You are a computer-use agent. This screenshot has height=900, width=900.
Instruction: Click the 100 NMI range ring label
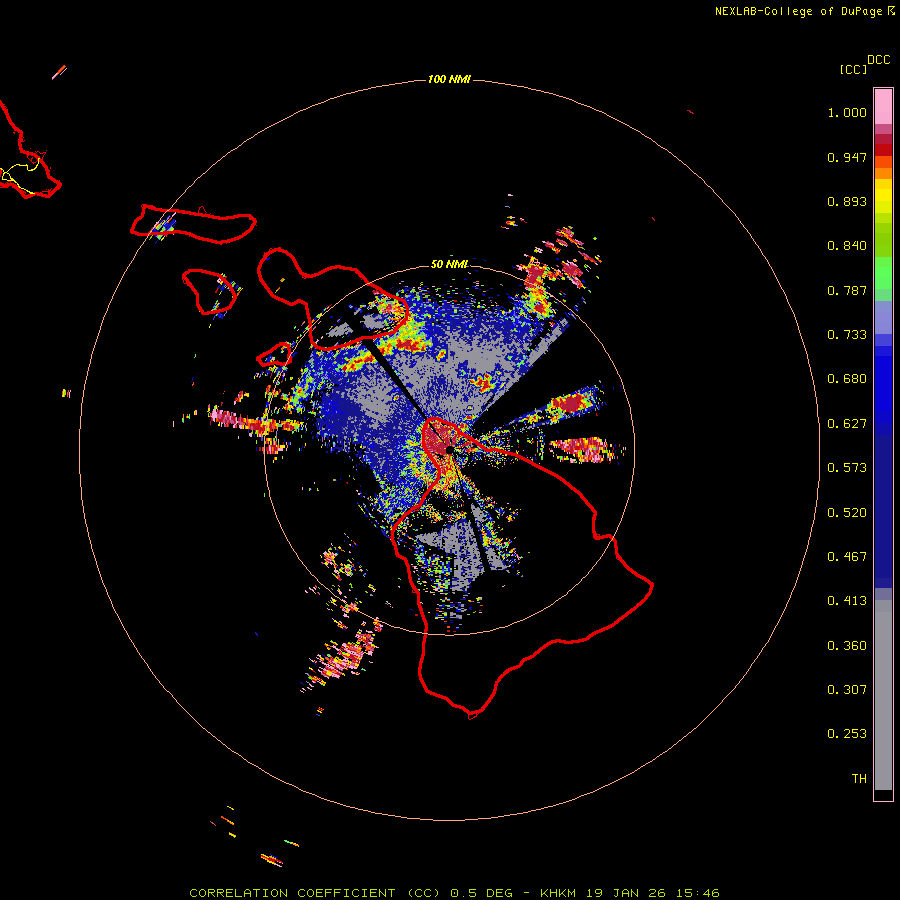click(x=449, y=79)
